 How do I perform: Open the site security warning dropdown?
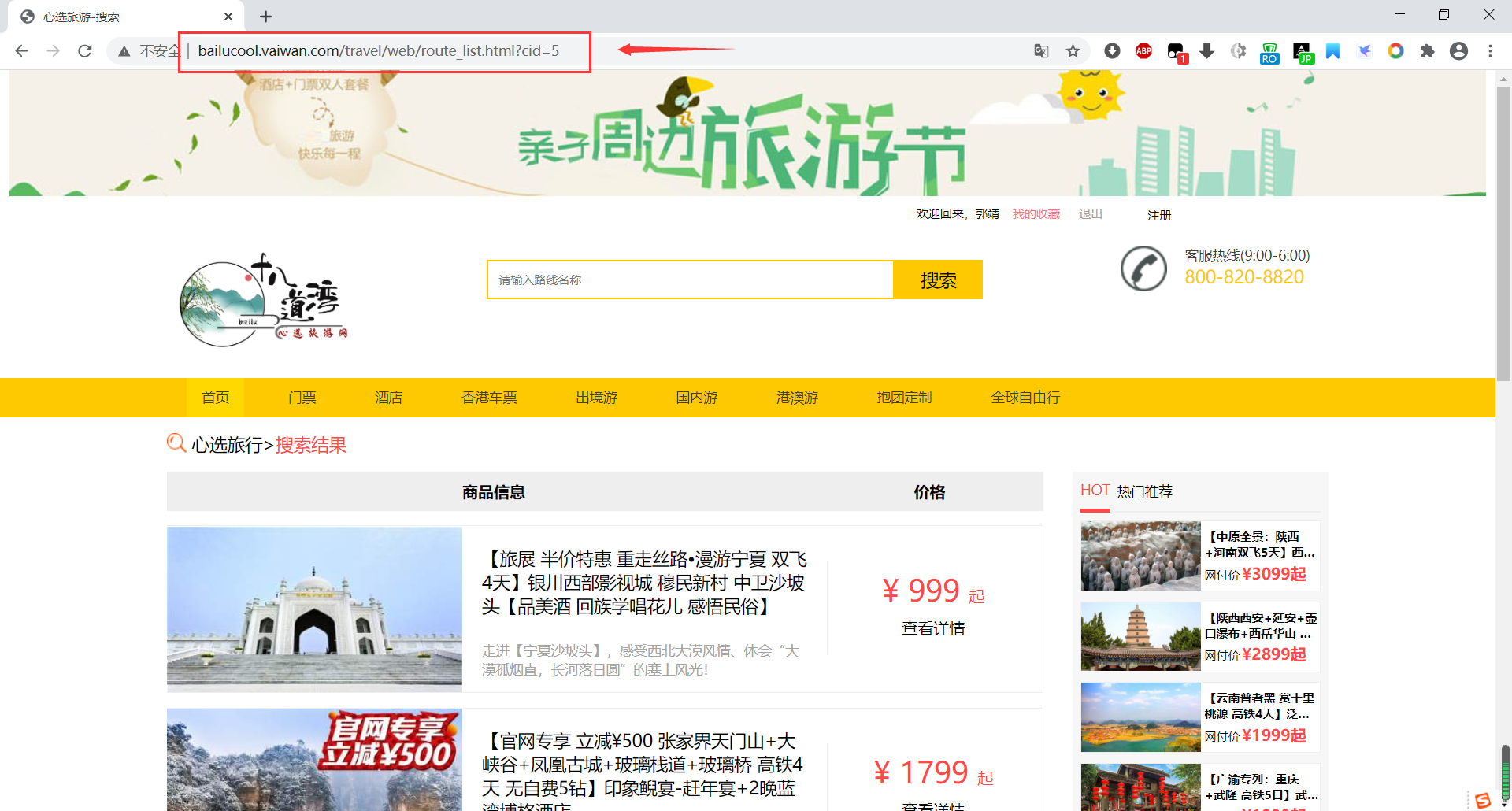tap(124, 50)
